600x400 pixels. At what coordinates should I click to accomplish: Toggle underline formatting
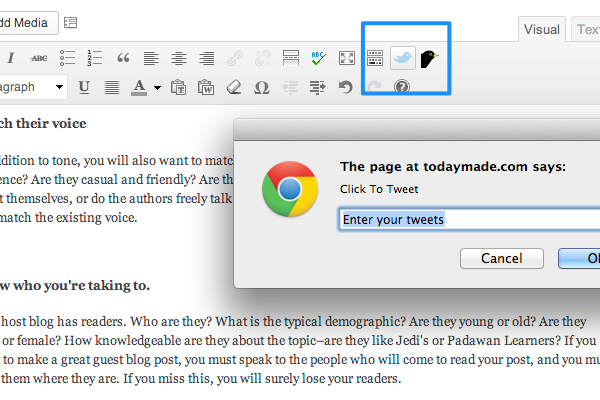coord(84,87)
